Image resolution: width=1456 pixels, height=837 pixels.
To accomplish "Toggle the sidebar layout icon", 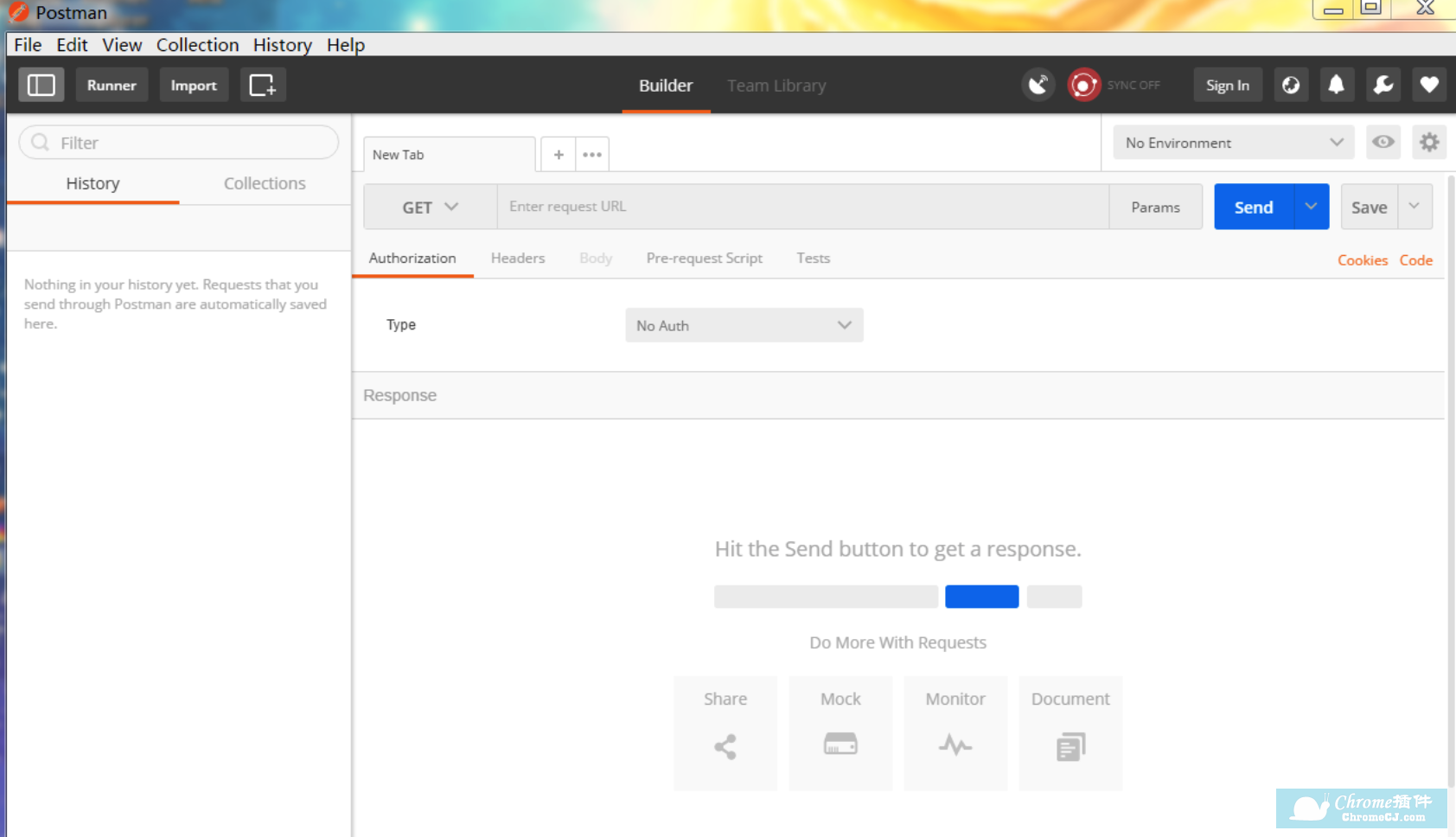I will point(41,85).
